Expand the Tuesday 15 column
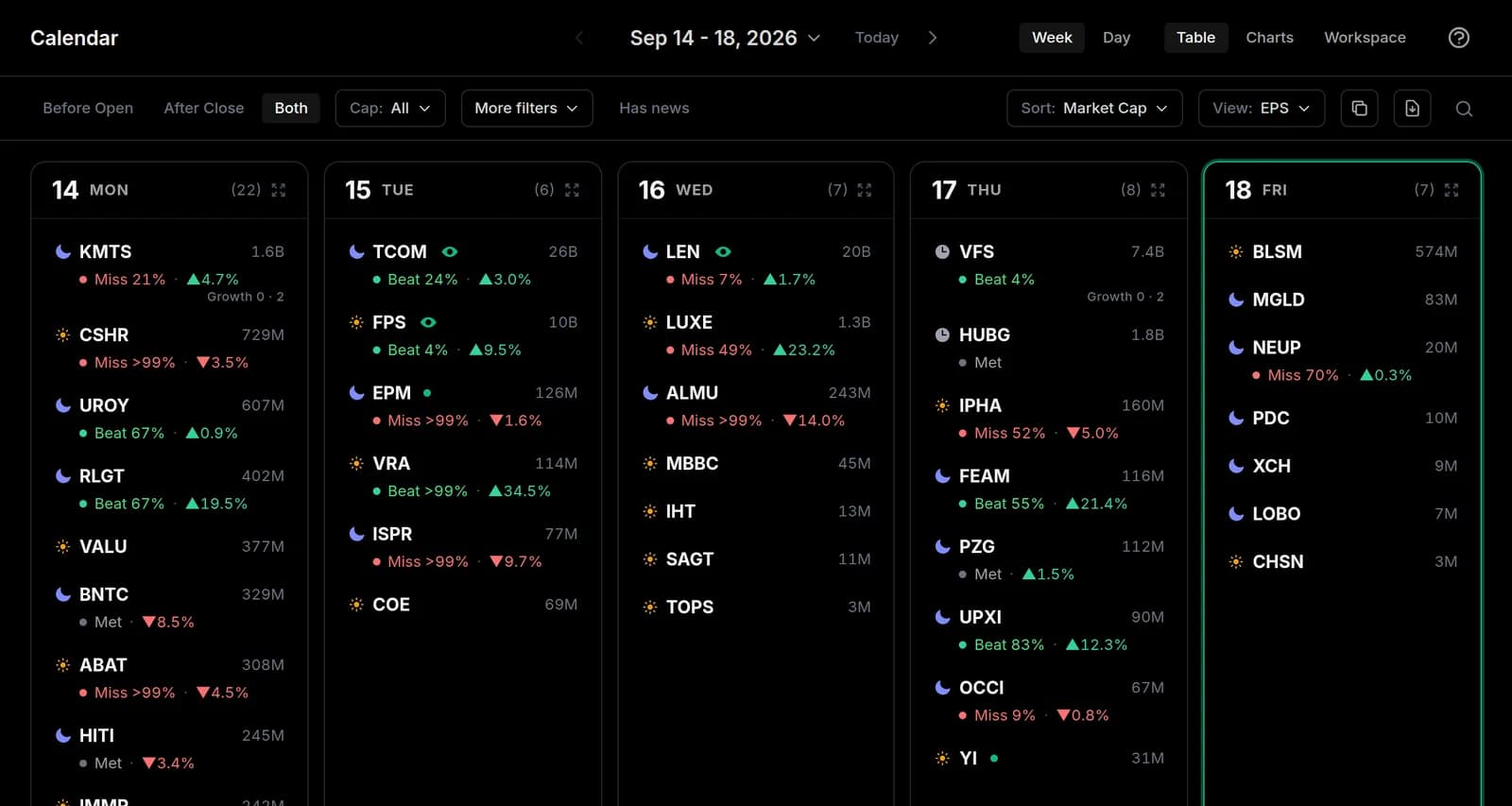1512x806 pixels. tap(572, 190)
